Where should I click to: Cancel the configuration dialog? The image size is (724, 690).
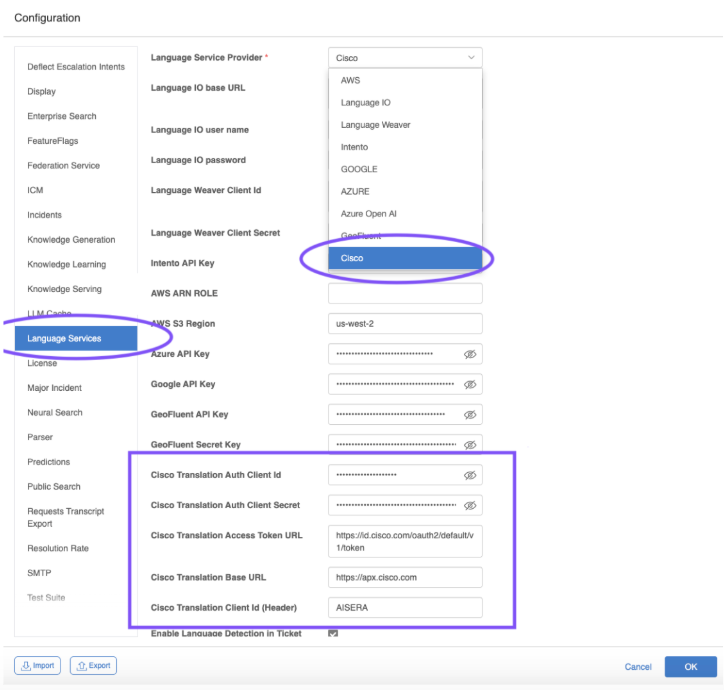(638, 666)
